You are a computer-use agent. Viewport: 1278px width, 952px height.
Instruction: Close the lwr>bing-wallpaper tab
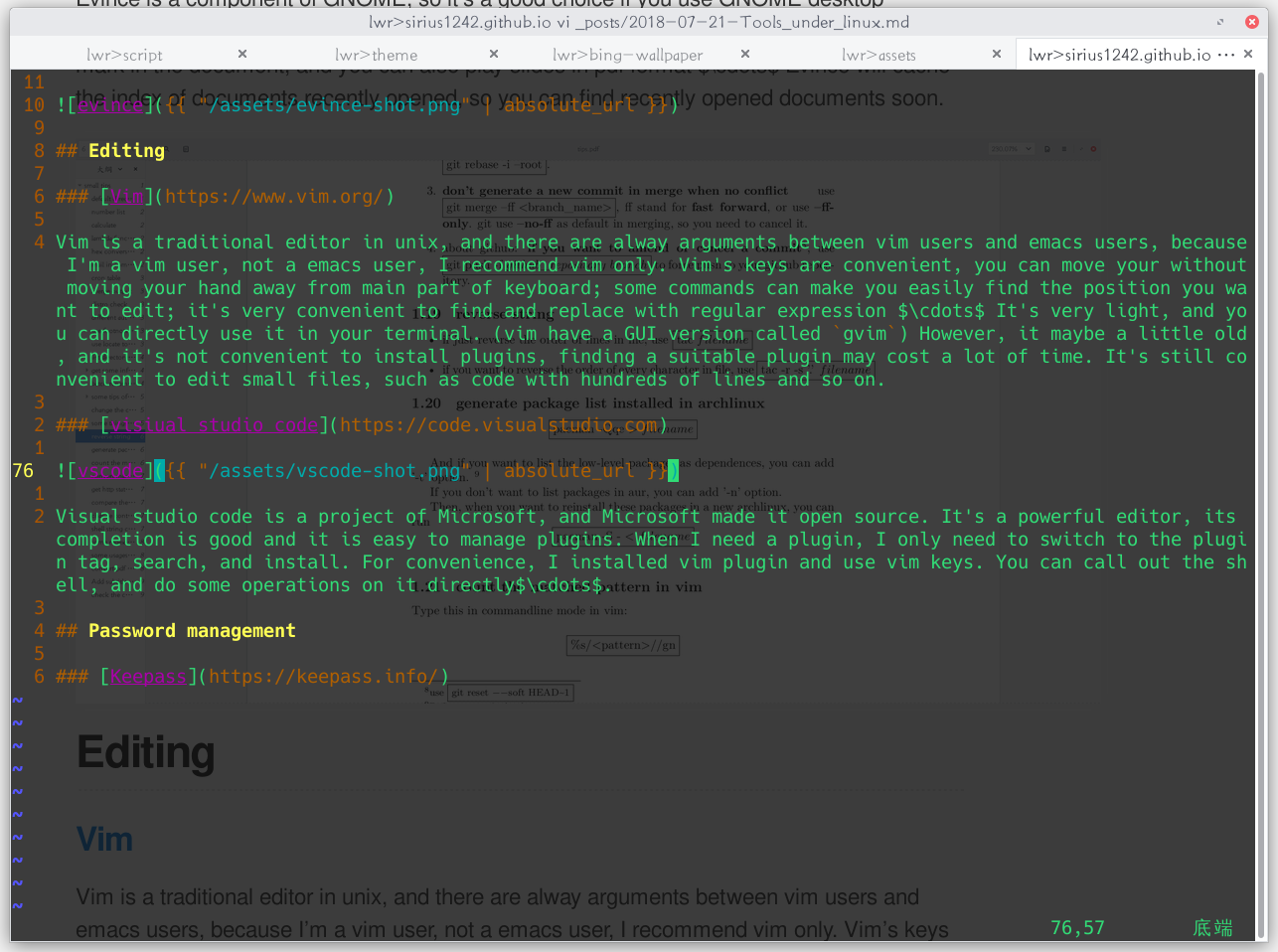tap(745, 54)
